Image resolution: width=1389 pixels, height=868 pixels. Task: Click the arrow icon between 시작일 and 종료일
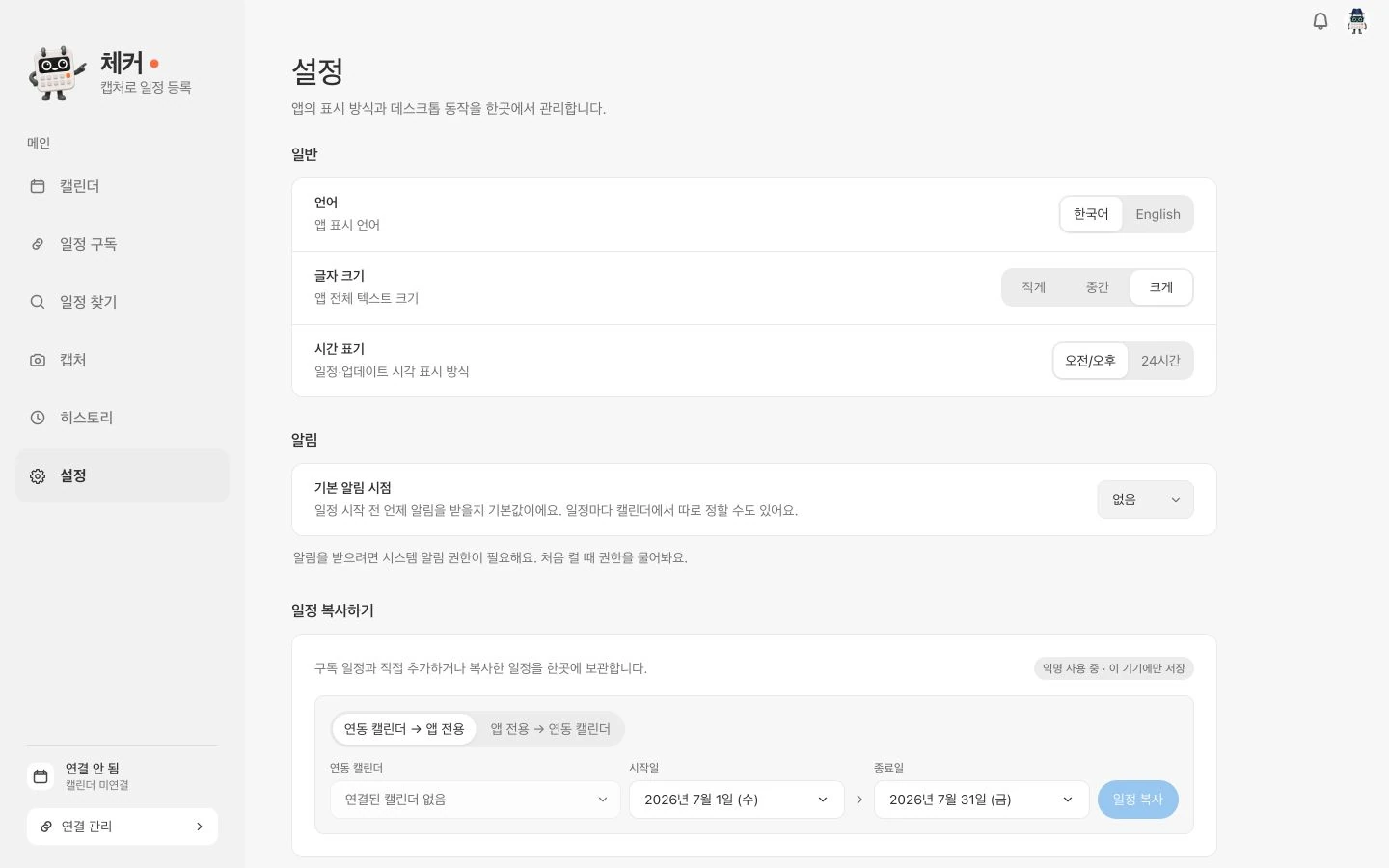click(859, 800)
